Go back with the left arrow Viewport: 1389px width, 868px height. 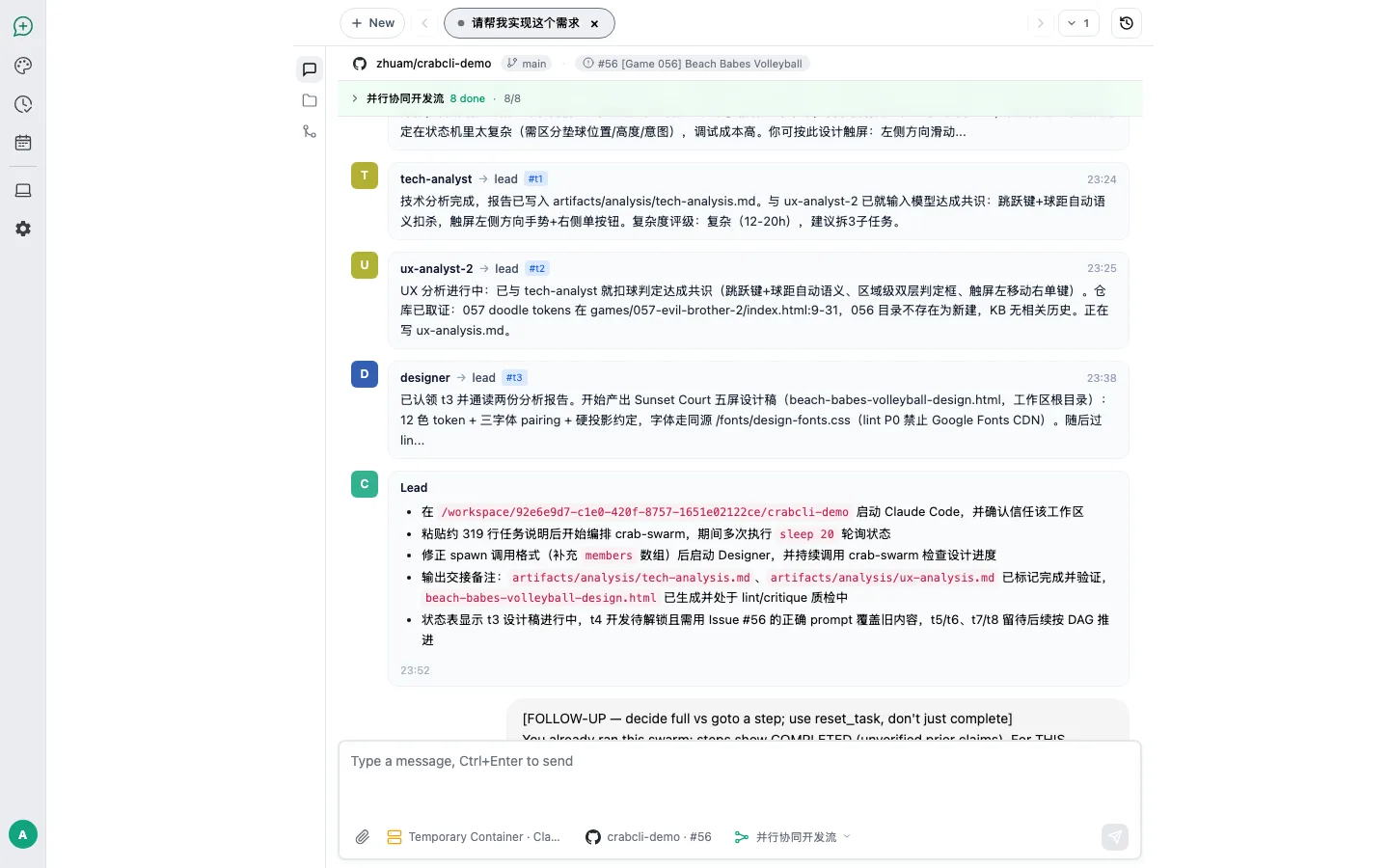click(x=424, y=23)
